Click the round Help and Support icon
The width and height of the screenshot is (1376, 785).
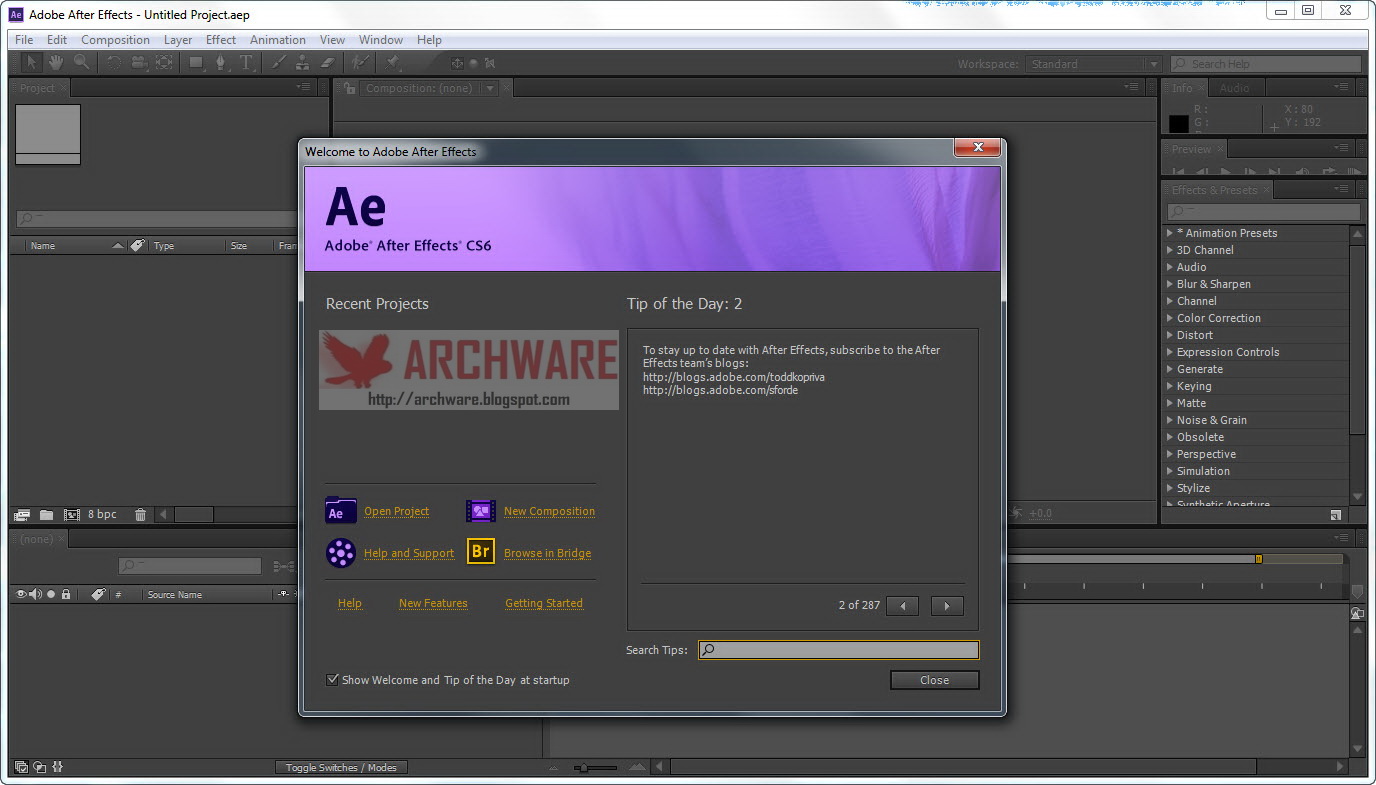pyautogui.click(x=341, y=553)
